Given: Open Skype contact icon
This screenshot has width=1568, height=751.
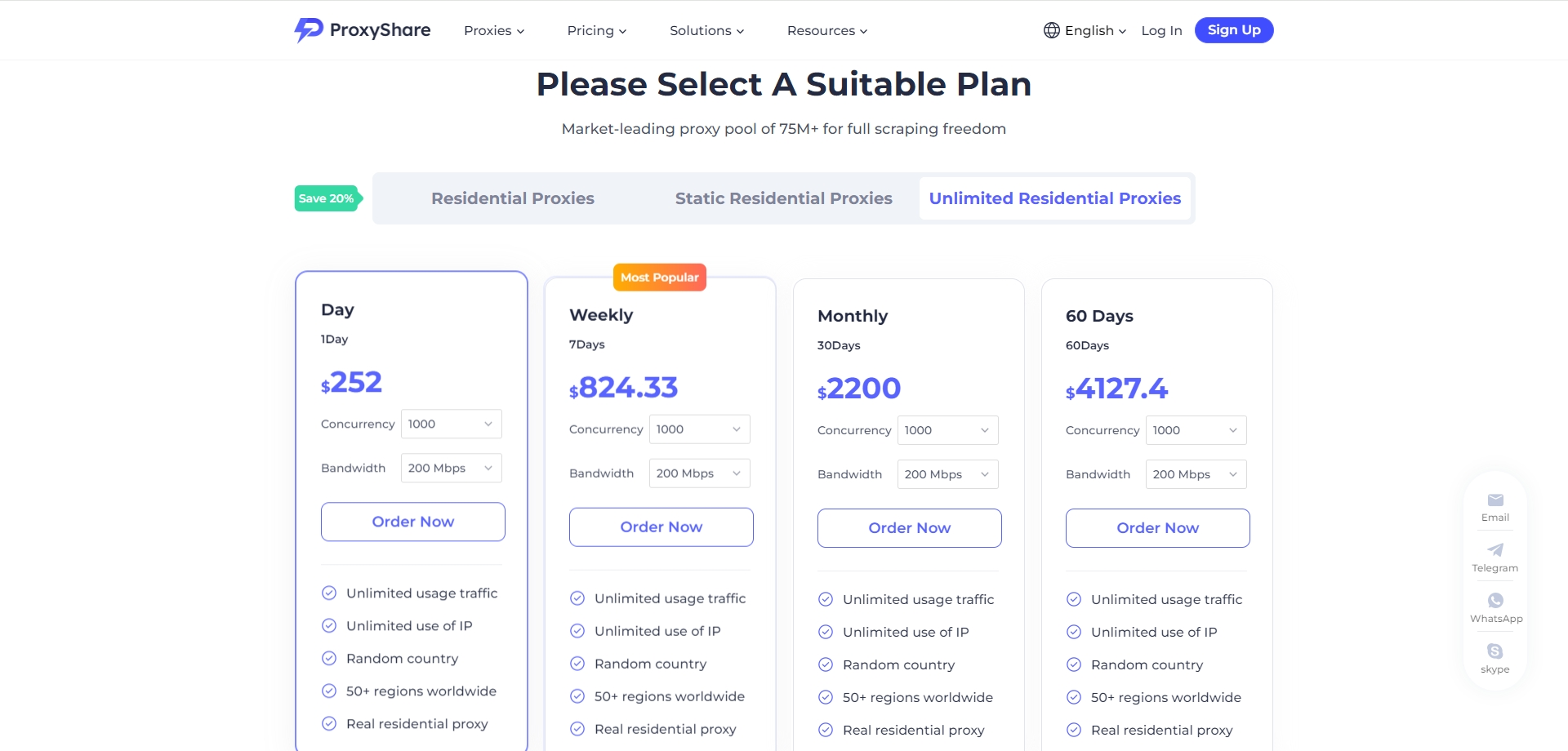Looking at the screenshot, I should [x=1495, y=651].
